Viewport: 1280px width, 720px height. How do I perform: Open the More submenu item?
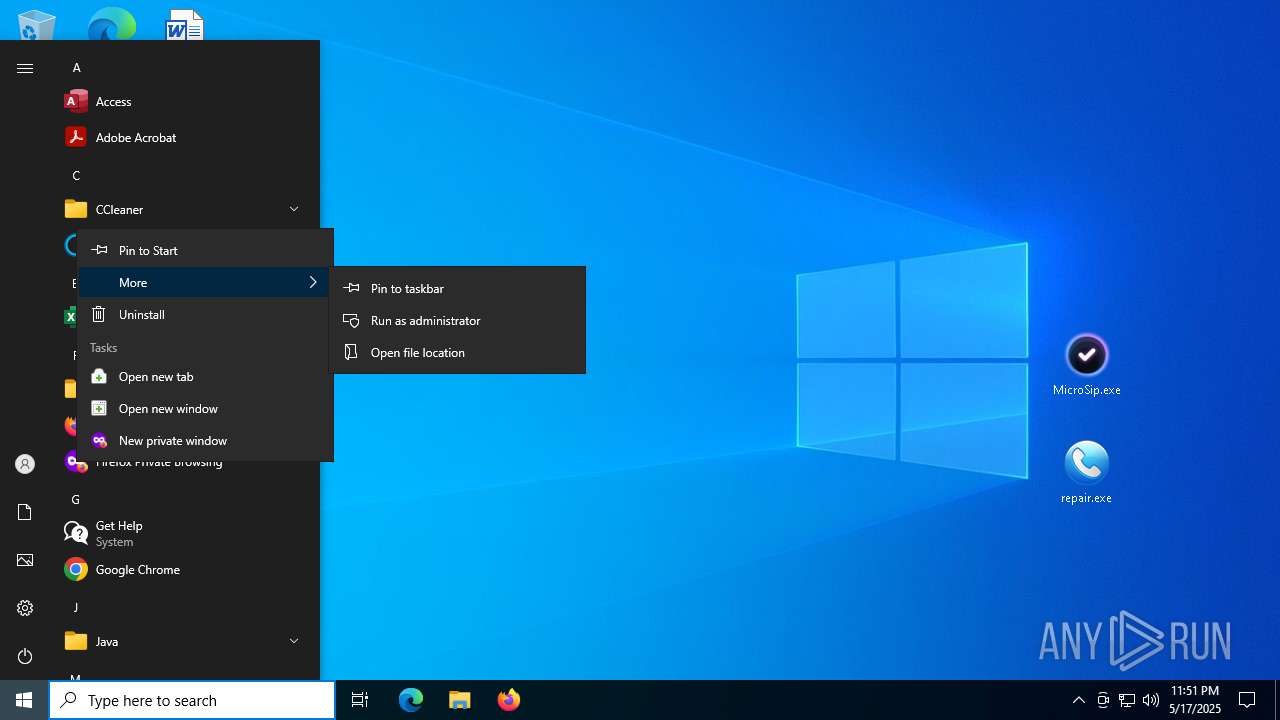(205, 282)
